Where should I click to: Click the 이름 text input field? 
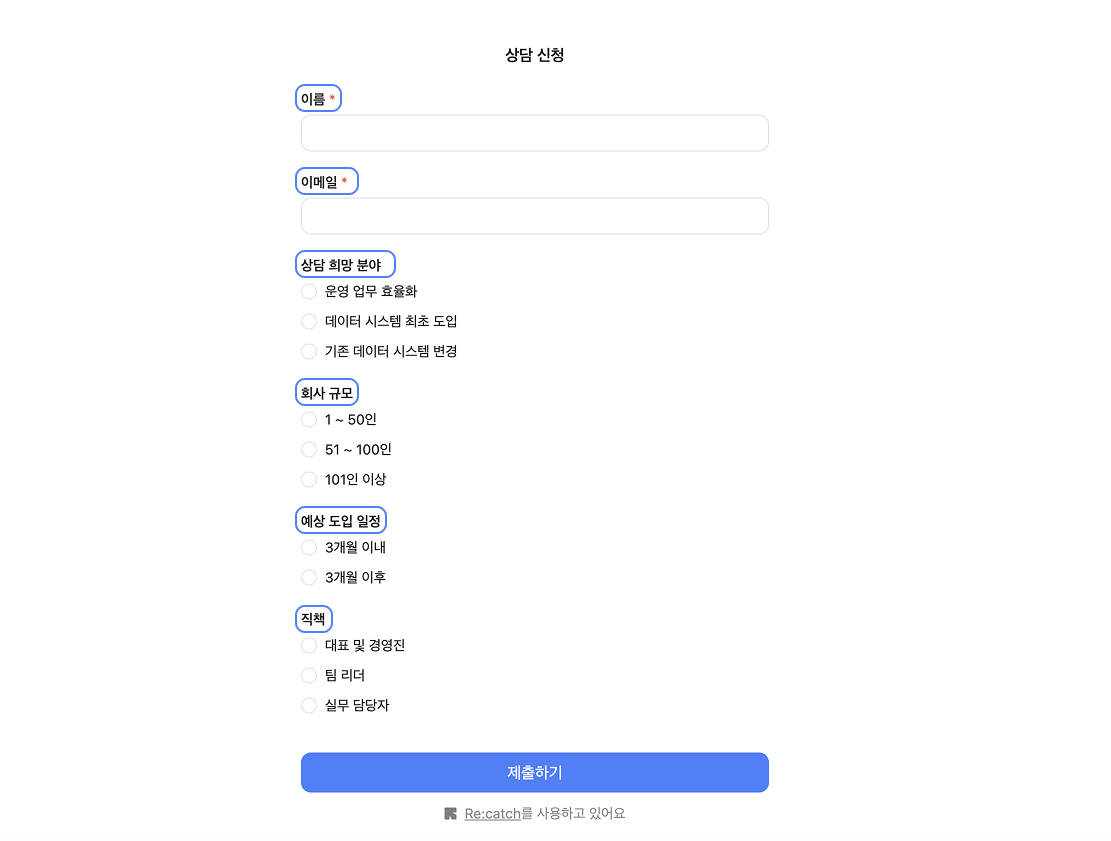(534, 133)
